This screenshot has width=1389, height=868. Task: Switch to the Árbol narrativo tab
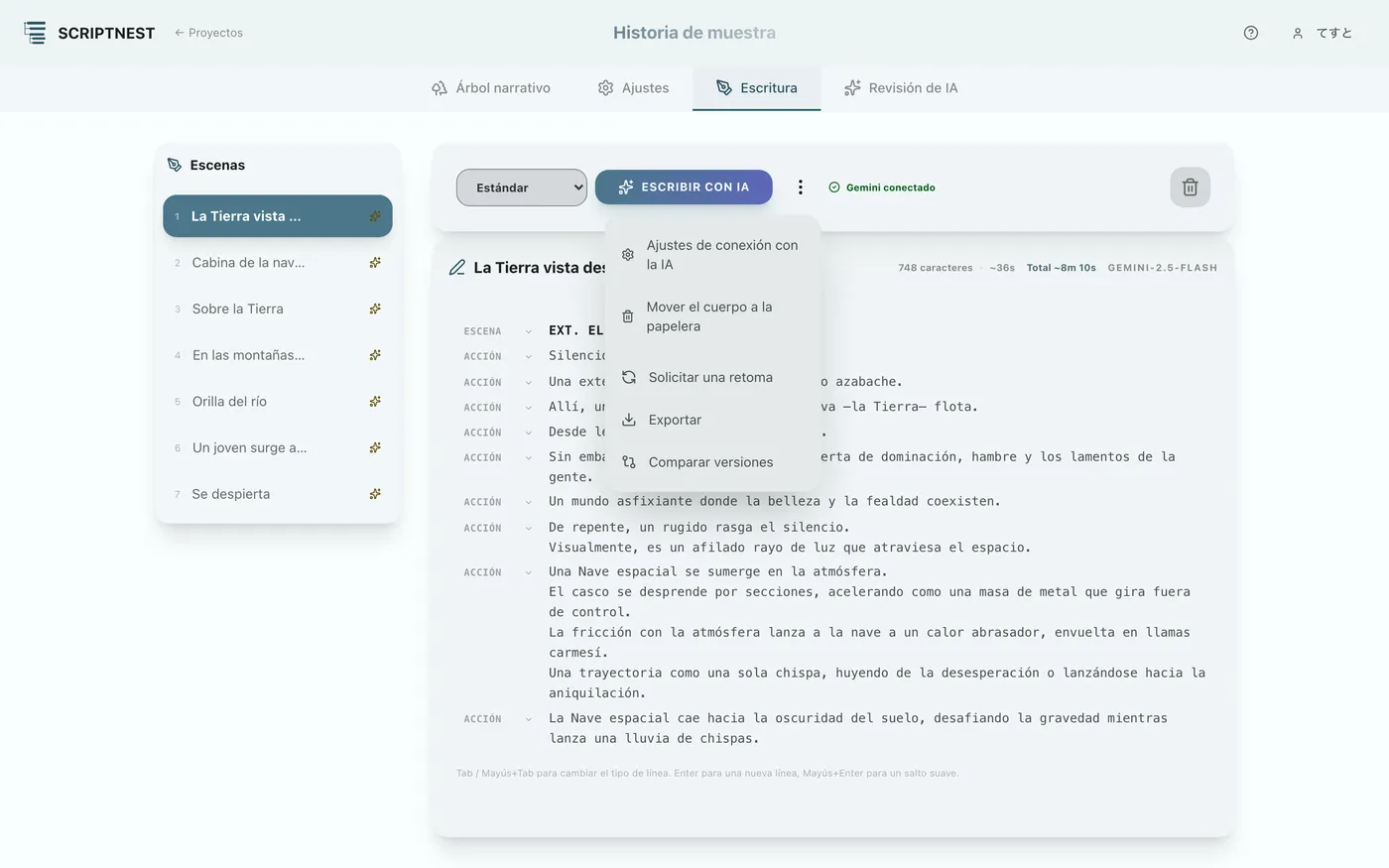(x=491, y=88)
